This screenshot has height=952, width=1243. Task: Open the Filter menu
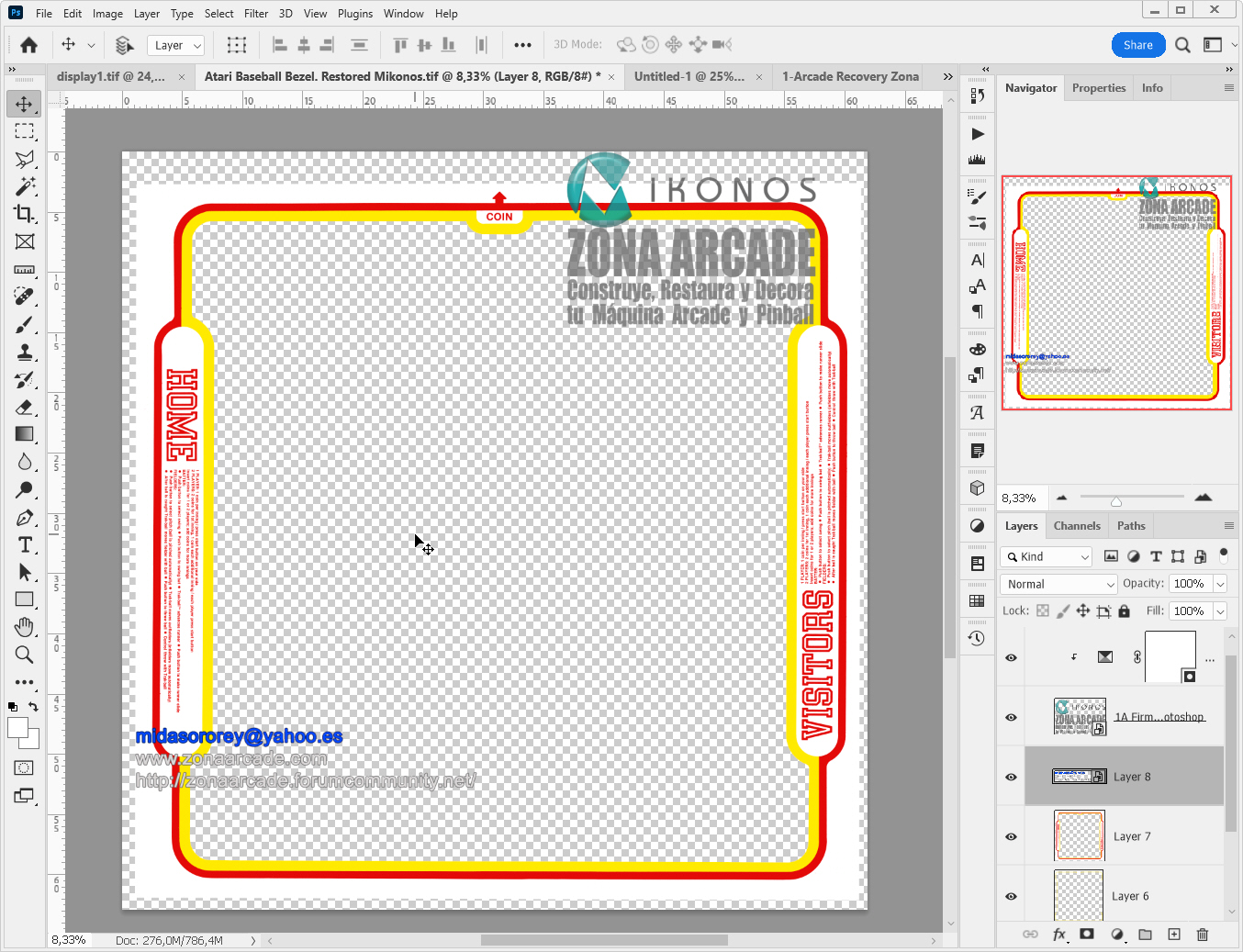(x=256, y=14)
